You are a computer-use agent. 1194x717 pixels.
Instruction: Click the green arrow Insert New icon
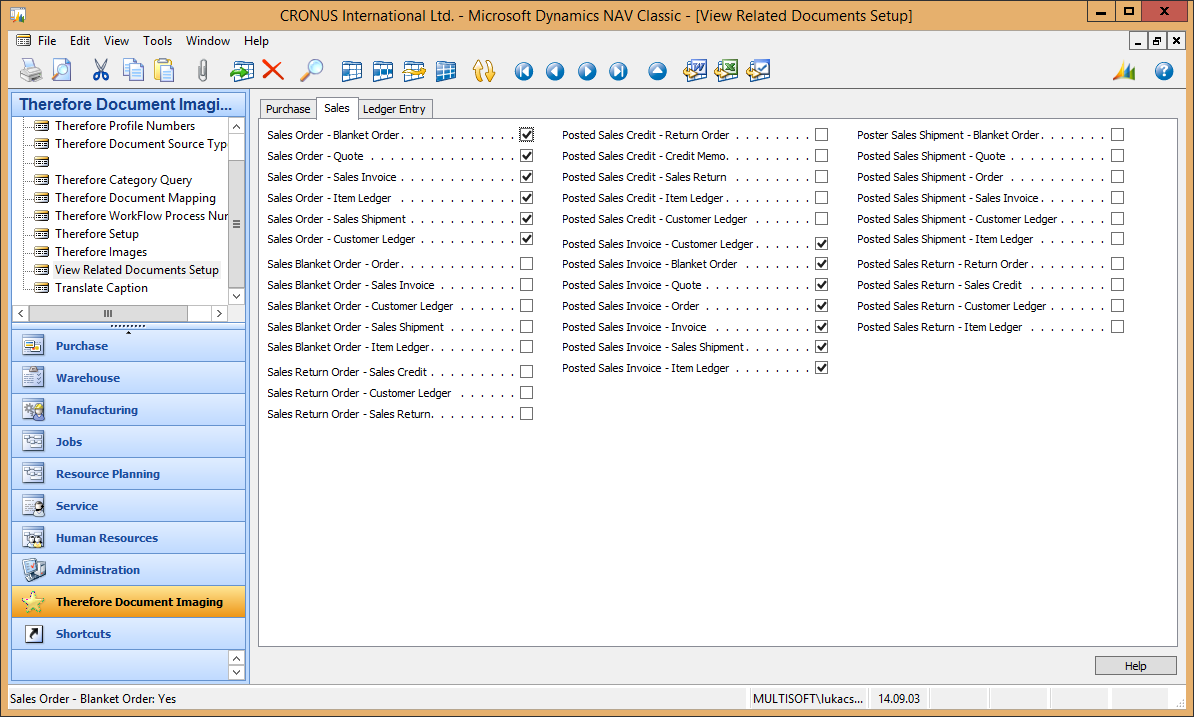pos(242,71)
